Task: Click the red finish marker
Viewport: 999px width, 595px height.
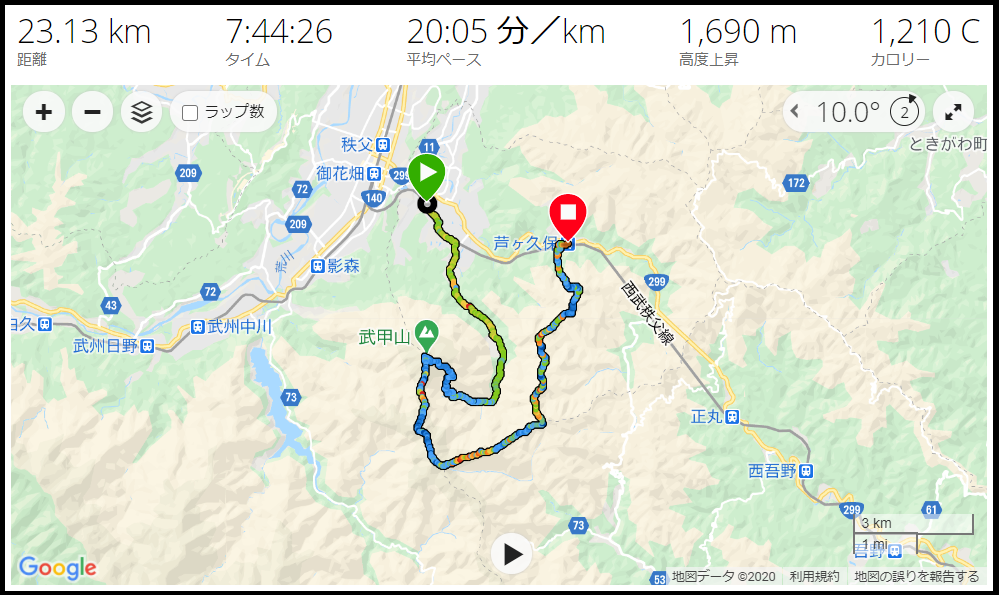Action: point(568,216)
